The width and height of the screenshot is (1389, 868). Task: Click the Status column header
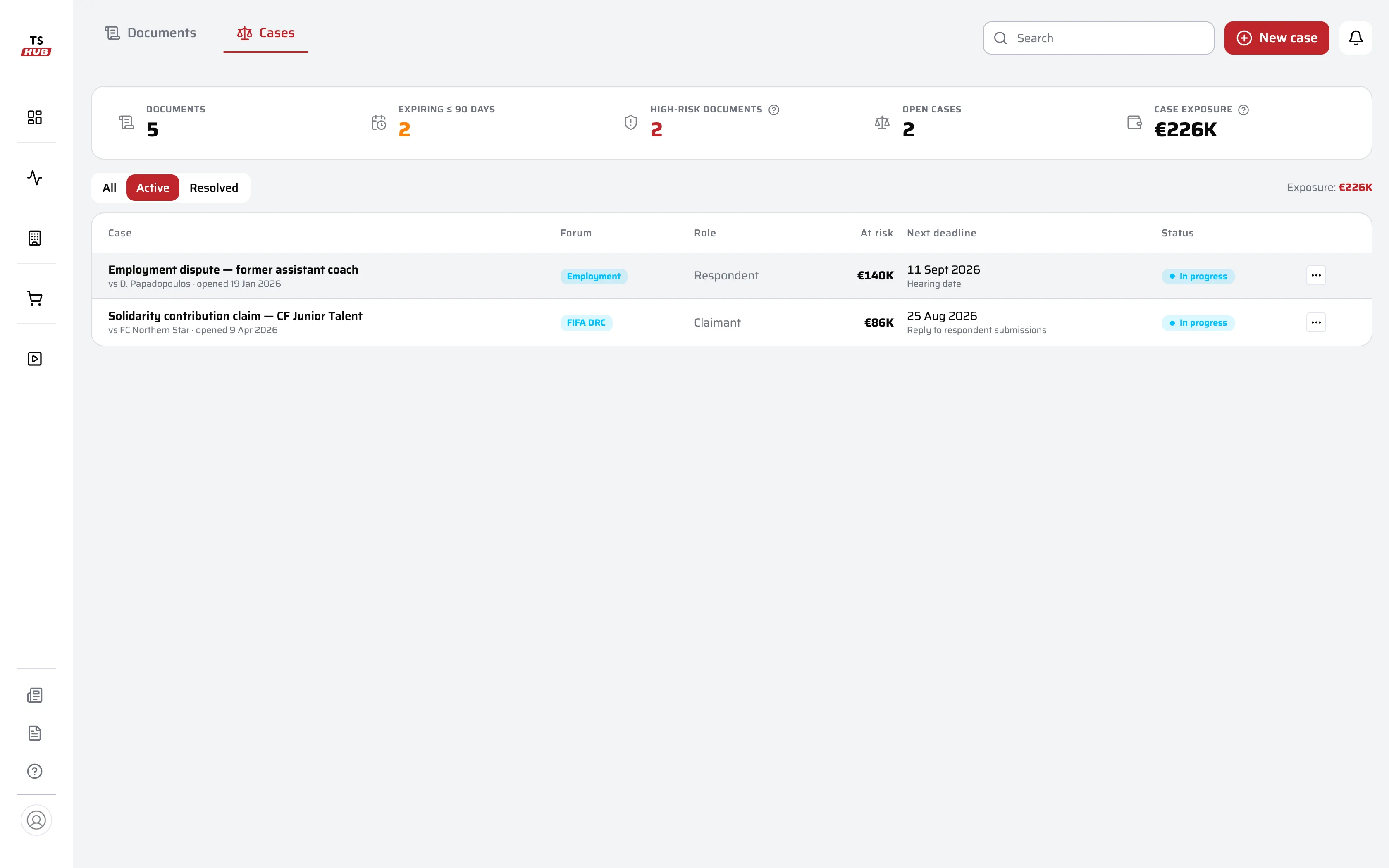click(x=1177, y=233)
